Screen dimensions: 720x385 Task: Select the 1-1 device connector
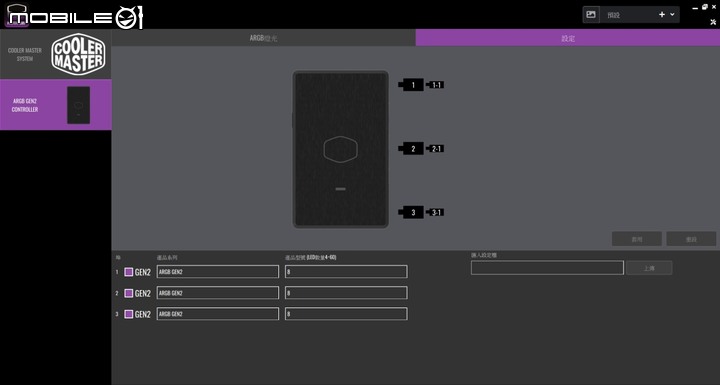coord(435,85)
